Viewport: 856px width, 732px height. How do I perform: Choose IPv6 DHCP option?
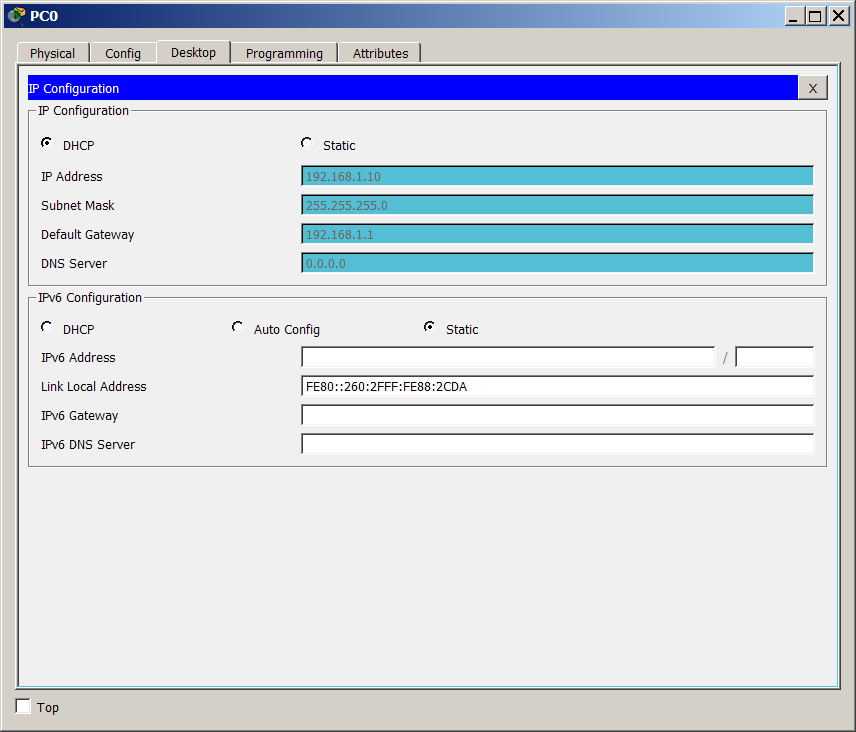47,328
